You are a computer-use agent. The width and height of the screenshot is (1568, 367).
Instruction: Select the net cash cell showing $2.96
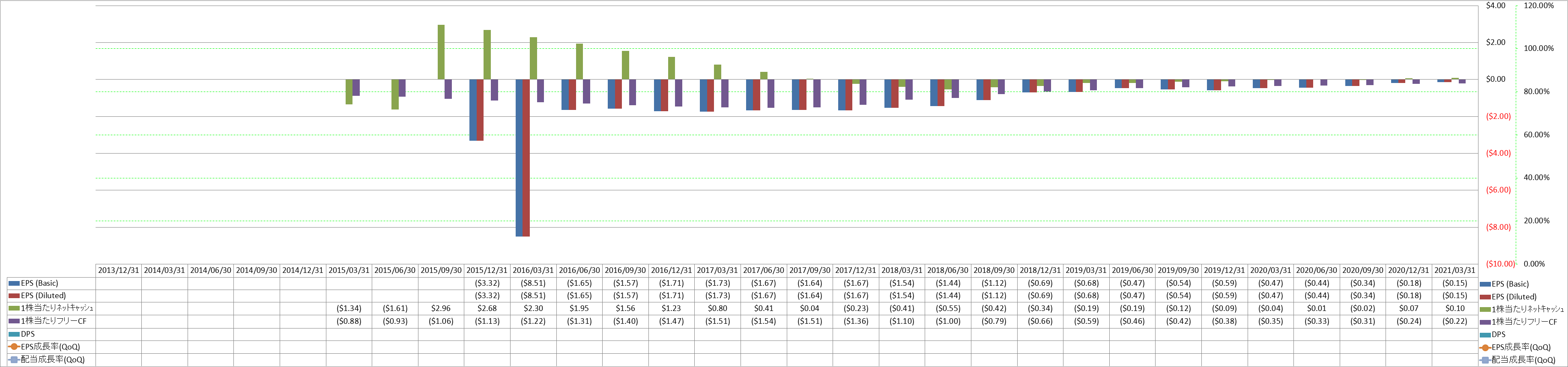[441, 309]
